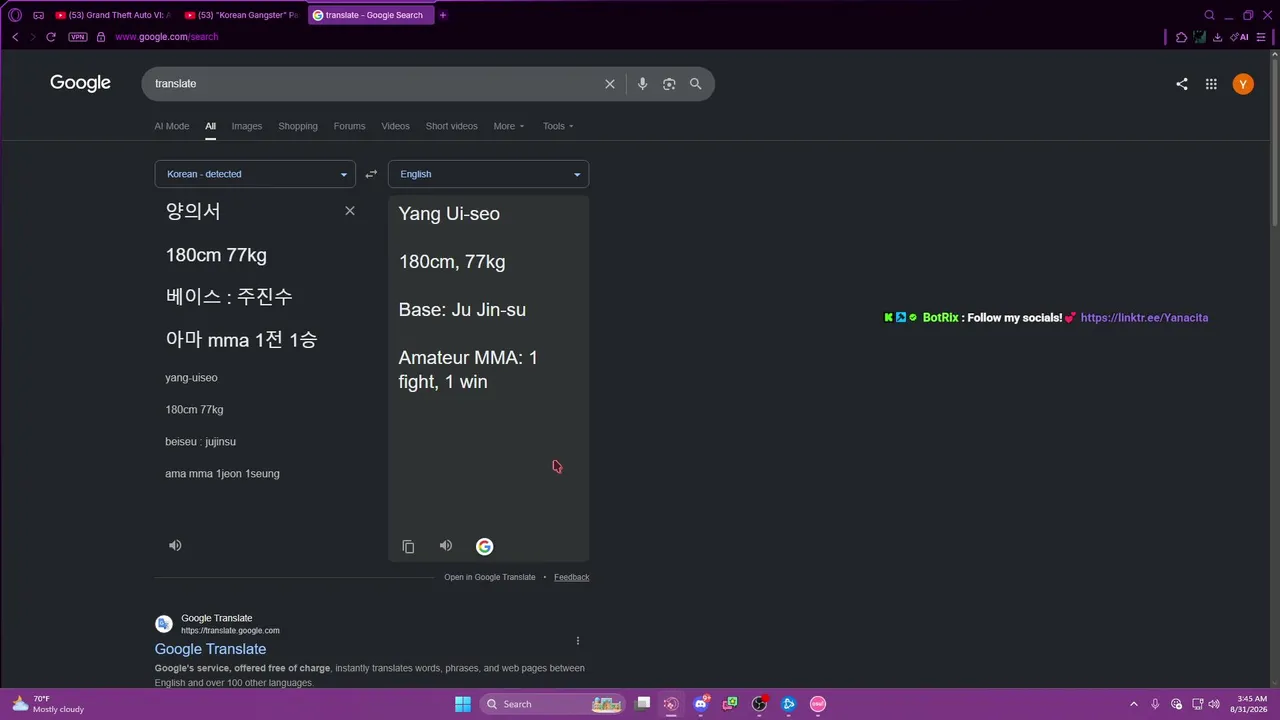Screen dimensions: 1280x720
Task: Select translate - Google Search tab
Action: (x=371, y=15)
